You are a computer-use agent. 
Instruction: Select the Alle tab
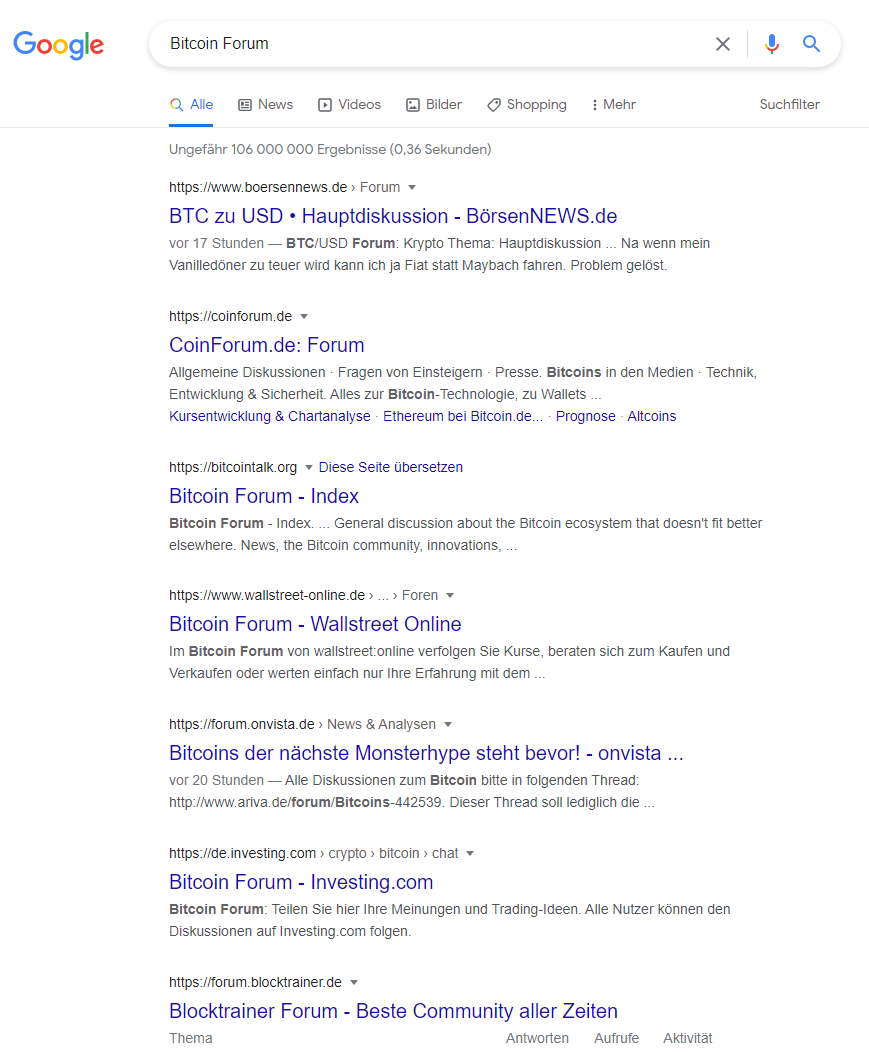191,105
